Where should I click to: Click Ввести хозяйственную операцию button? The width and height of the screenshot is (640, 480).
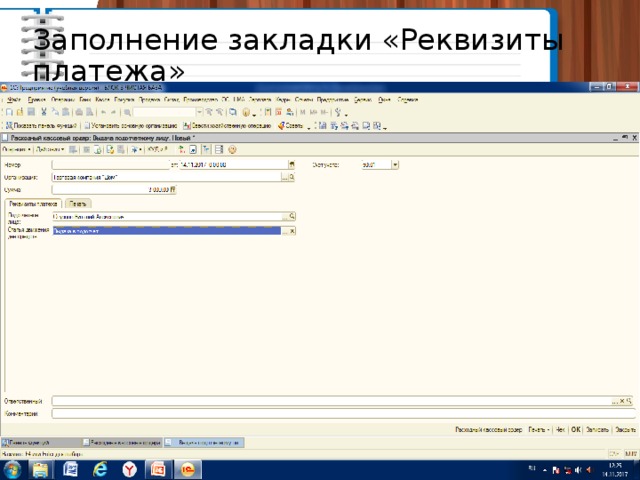pos(227,126)
